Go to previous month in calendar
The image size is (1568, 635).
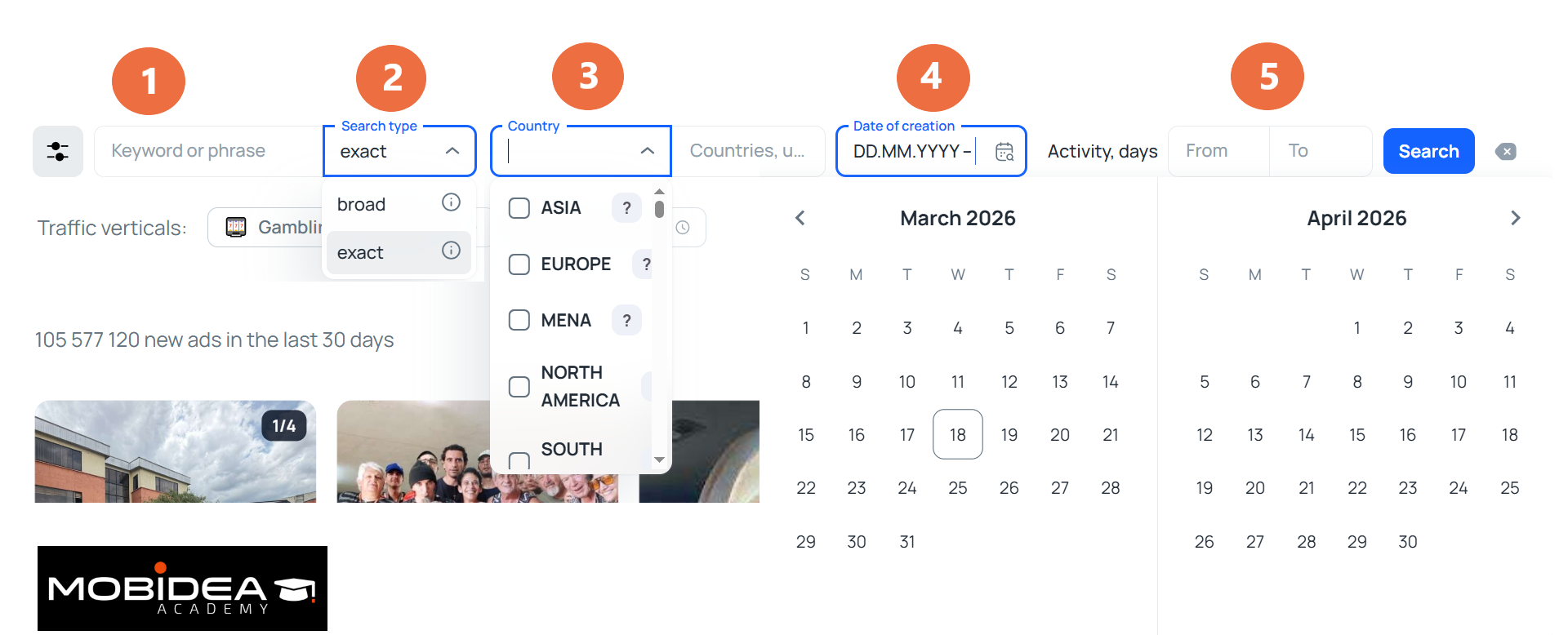coord(800,218)
